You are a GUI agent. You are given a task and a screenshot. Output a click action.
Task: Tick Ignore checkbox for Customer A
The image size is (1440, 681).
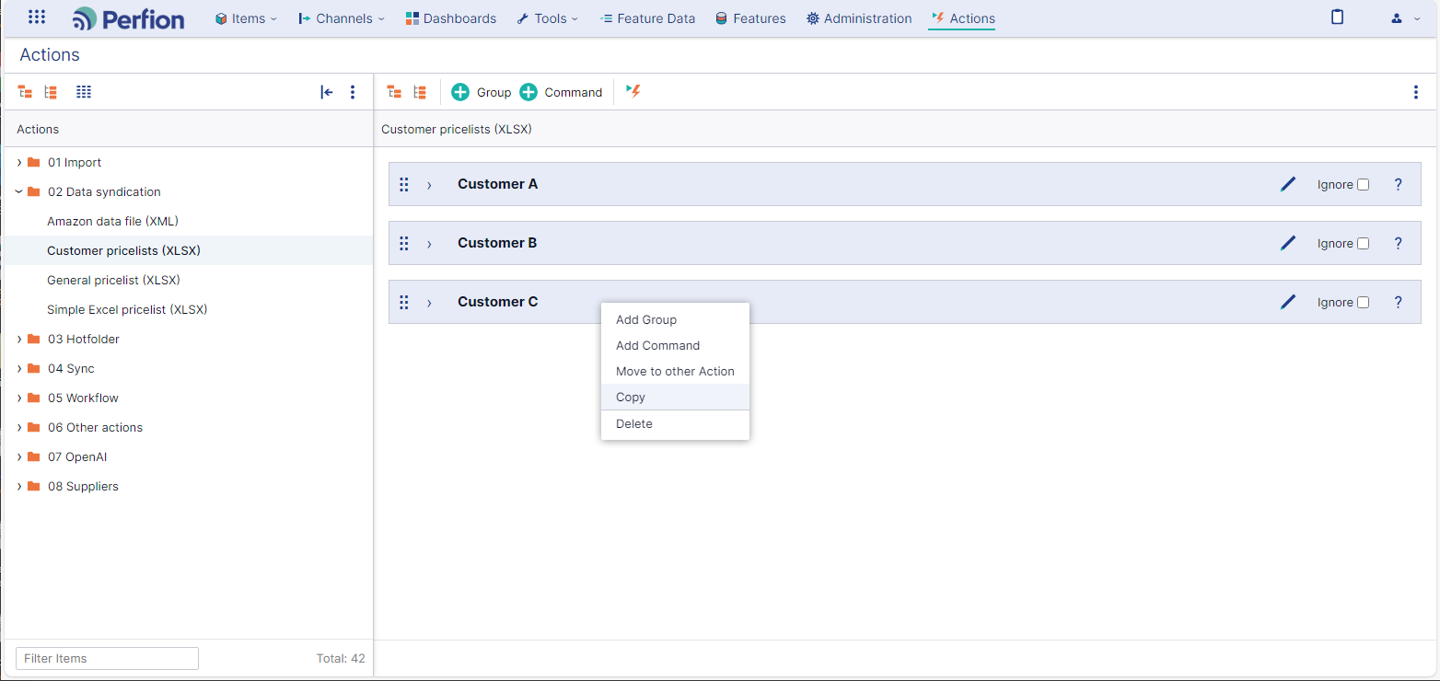click(x=1363, y=185)
